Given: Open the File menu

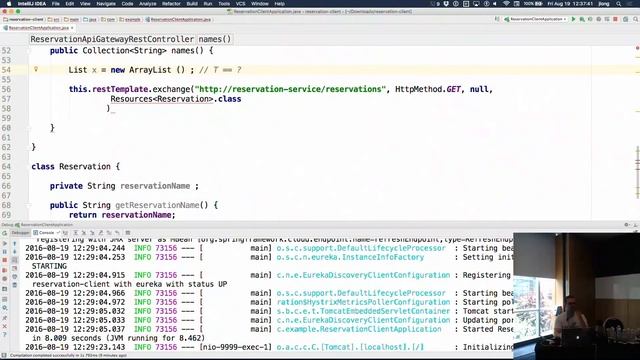Looking at the screenshot, I should click(x=56, y=4).
